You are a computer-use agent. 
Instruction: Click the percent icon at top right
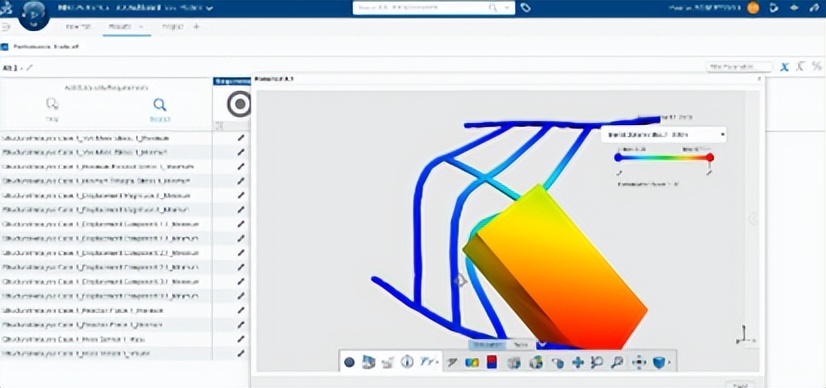[817, 66]
